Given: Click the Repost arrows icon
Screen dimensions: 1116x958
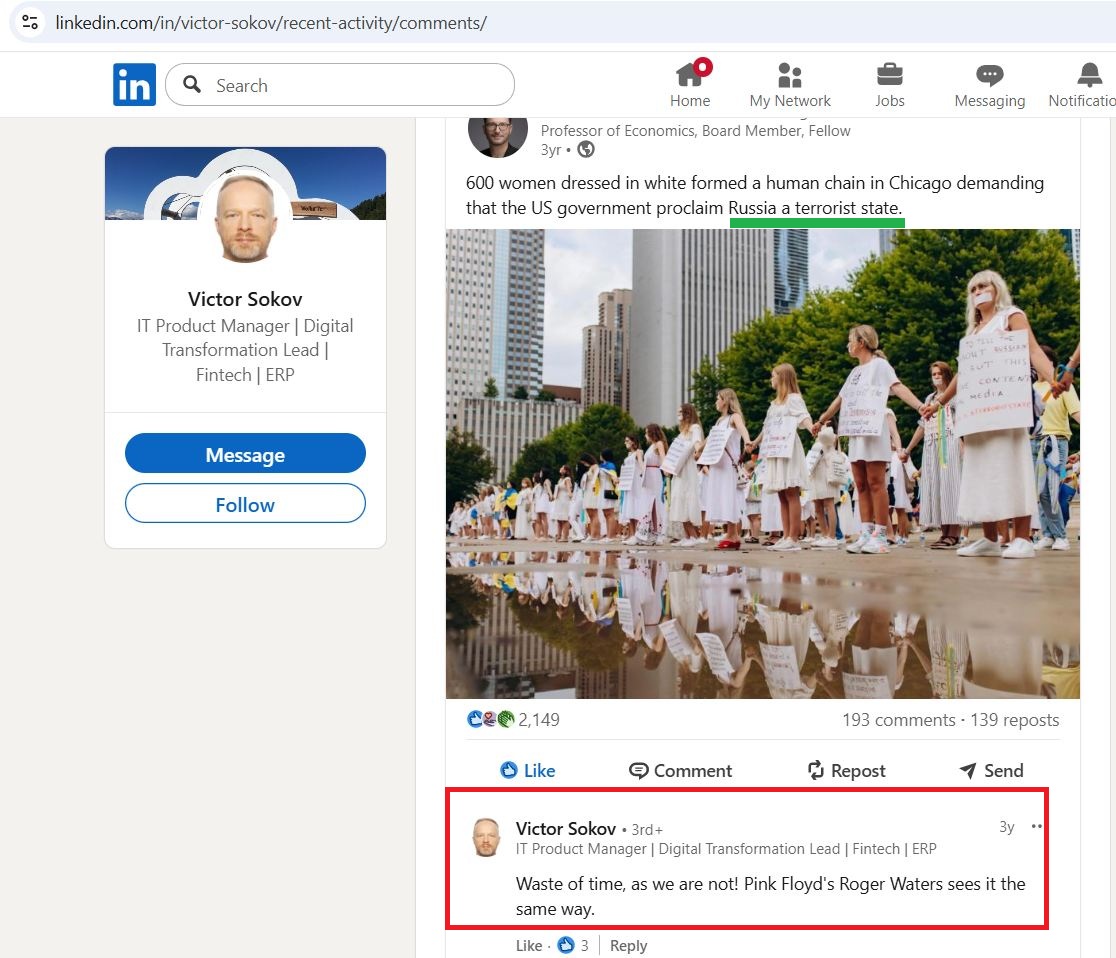Looking at the screenshot, I should (x=815, y=770).
